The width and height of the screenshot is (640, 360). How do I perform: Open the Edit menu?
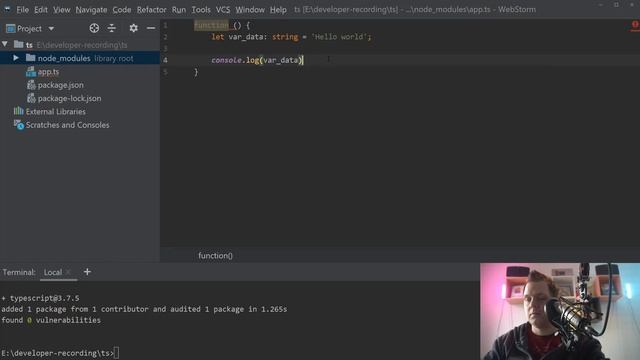(x=40, y=9)
